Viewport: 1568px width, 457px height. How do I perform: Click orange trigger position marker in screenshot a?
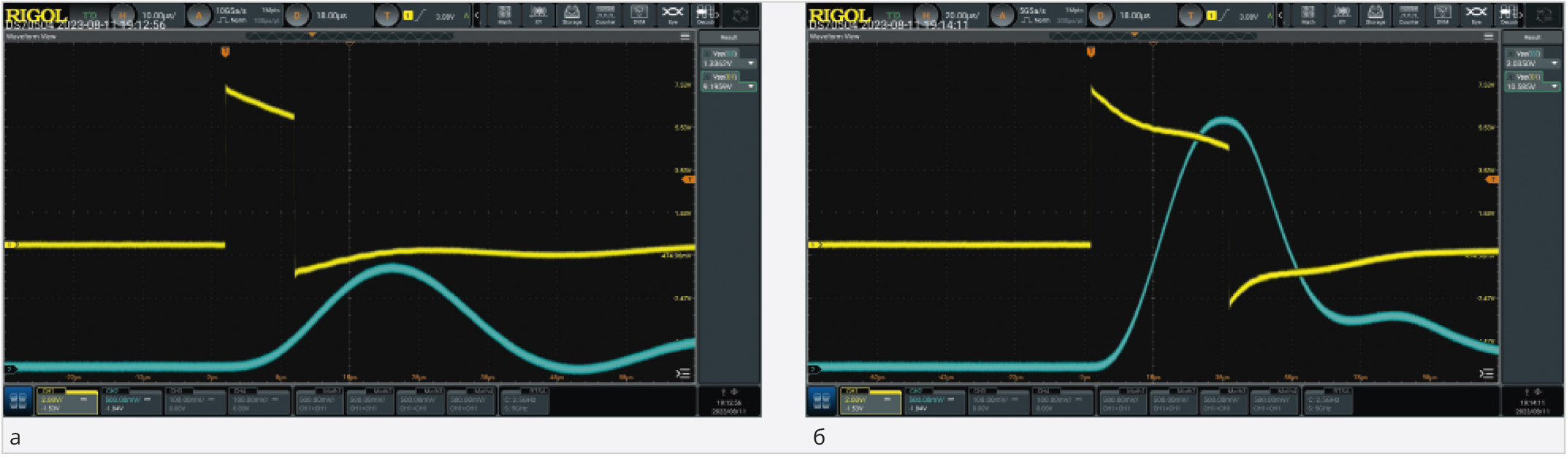(225, 52)
